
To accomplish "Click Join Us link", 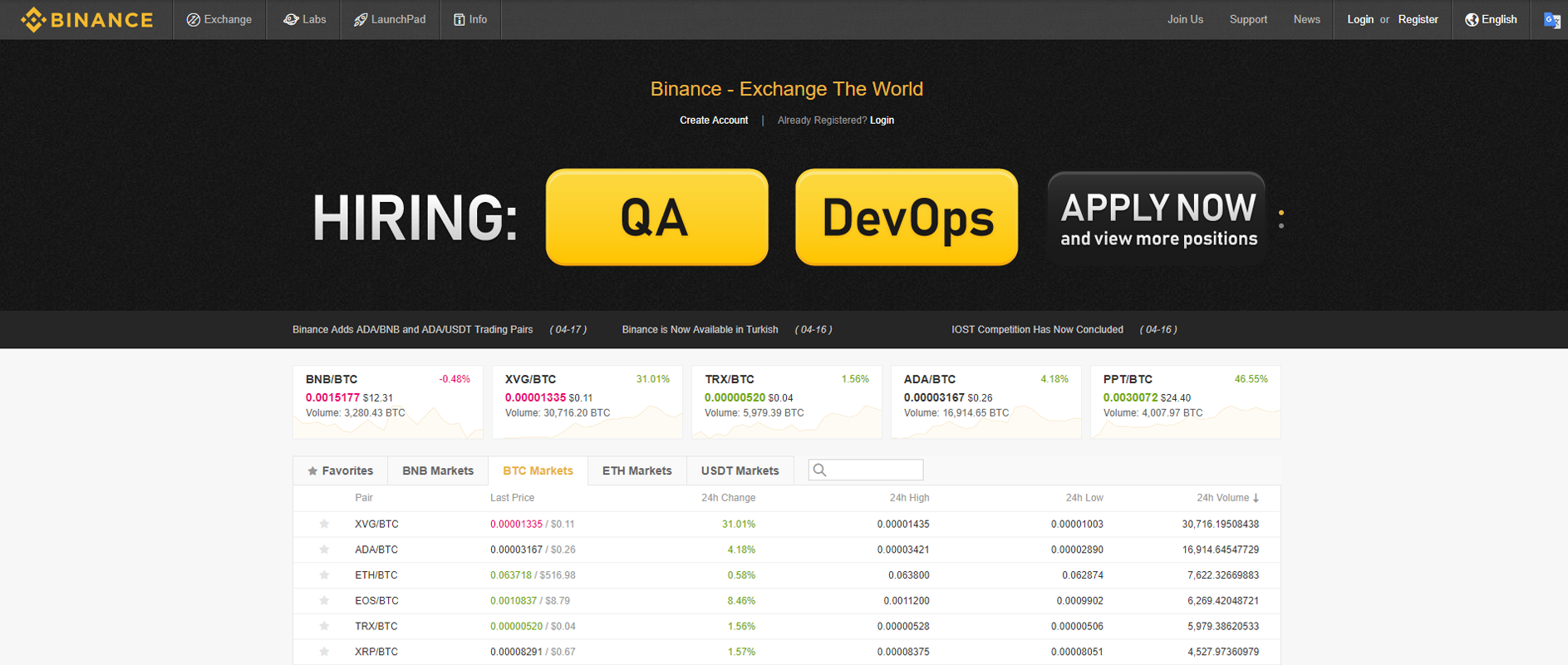I will [x=1185, y=20].
